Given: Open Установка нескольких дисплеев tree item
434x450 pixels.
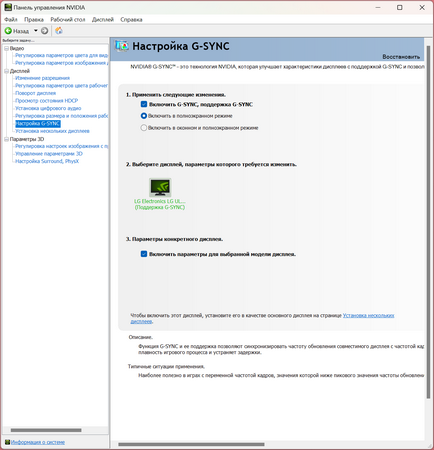Looking at the screenshot, I should pos(52,131).
